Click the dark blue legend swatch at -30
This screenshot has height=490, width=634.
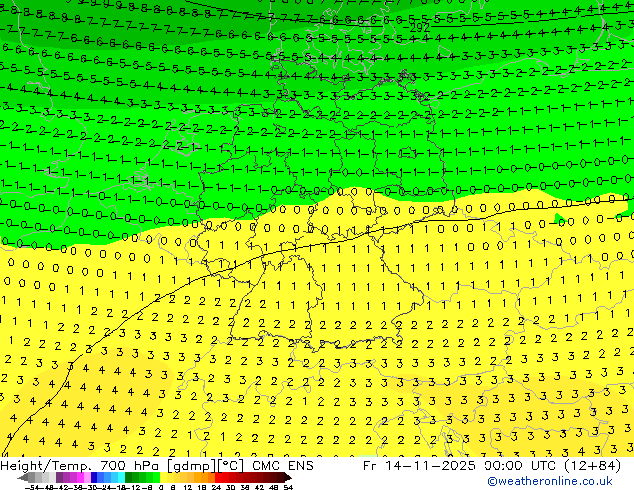pos(94,477)
